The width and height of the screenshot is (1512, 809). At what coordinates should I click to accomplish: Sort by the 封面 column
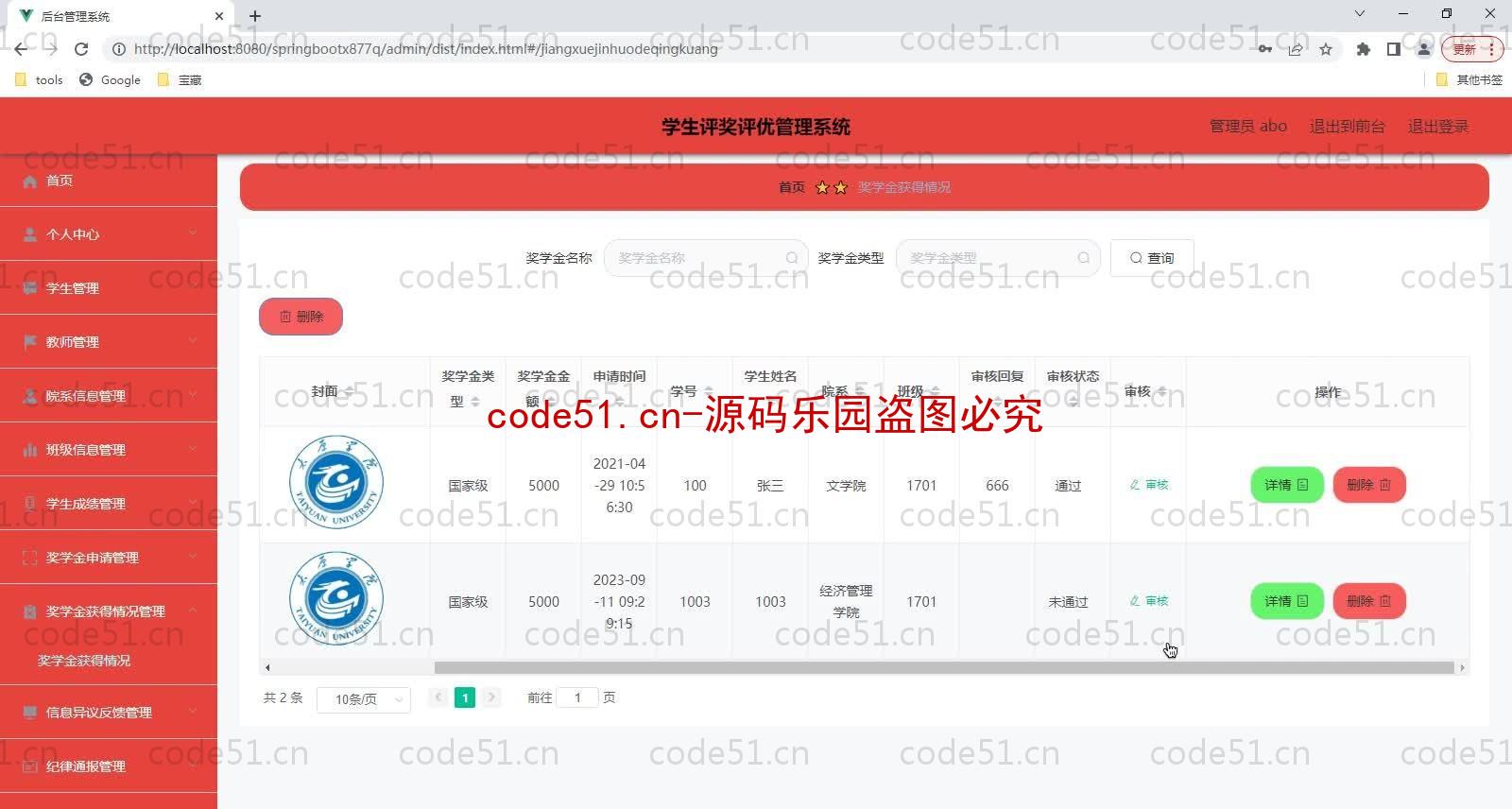pos(349,391)
